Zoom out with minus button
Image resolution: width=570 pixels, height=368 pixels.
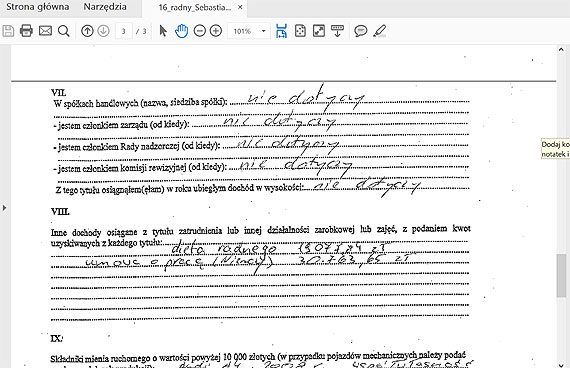pyautogui.click(x=200, y=31)
